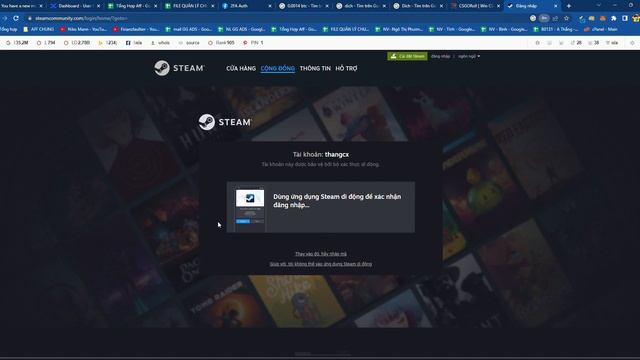
Task: Close the Dashboard - User tab
Action: [98, 6]
